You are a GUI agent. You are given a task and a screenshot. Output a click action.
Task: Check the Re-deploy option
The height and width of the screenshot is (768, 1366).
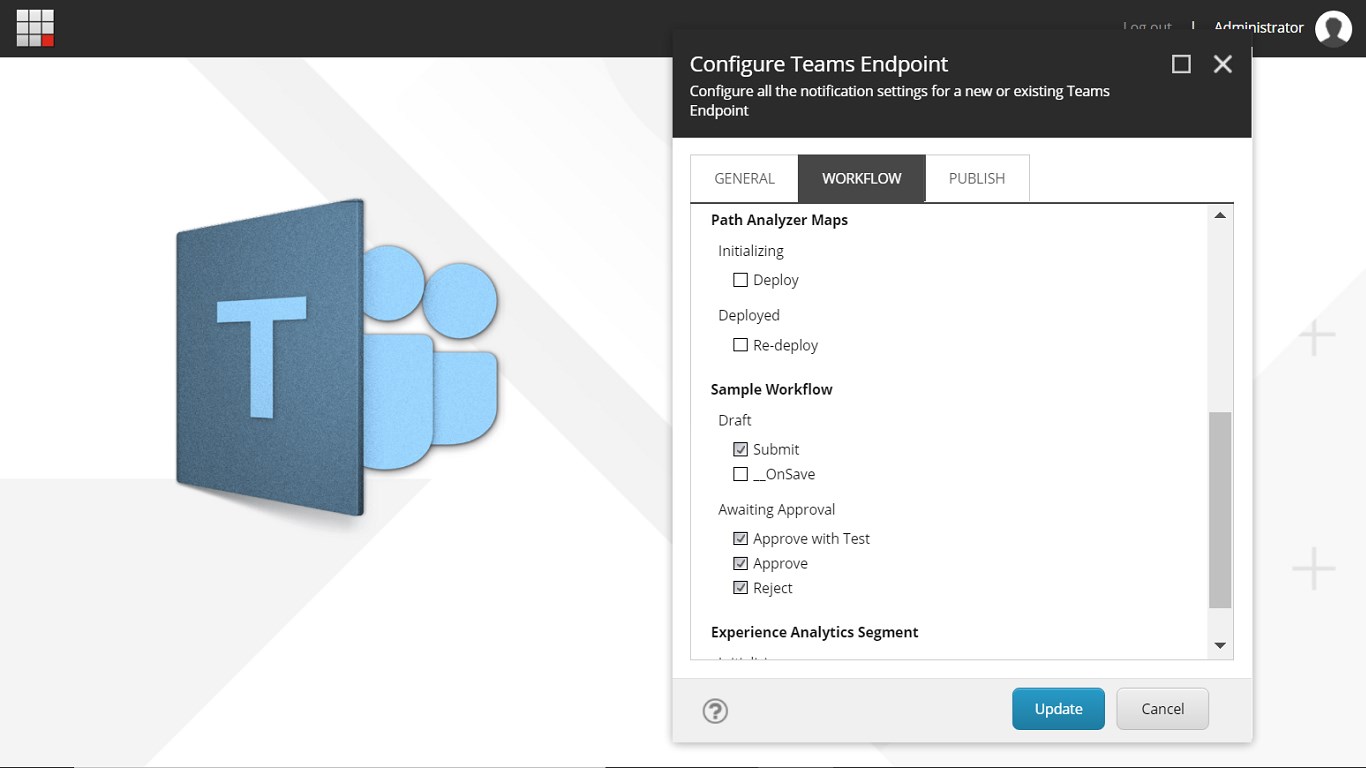(x=741, y=345)
